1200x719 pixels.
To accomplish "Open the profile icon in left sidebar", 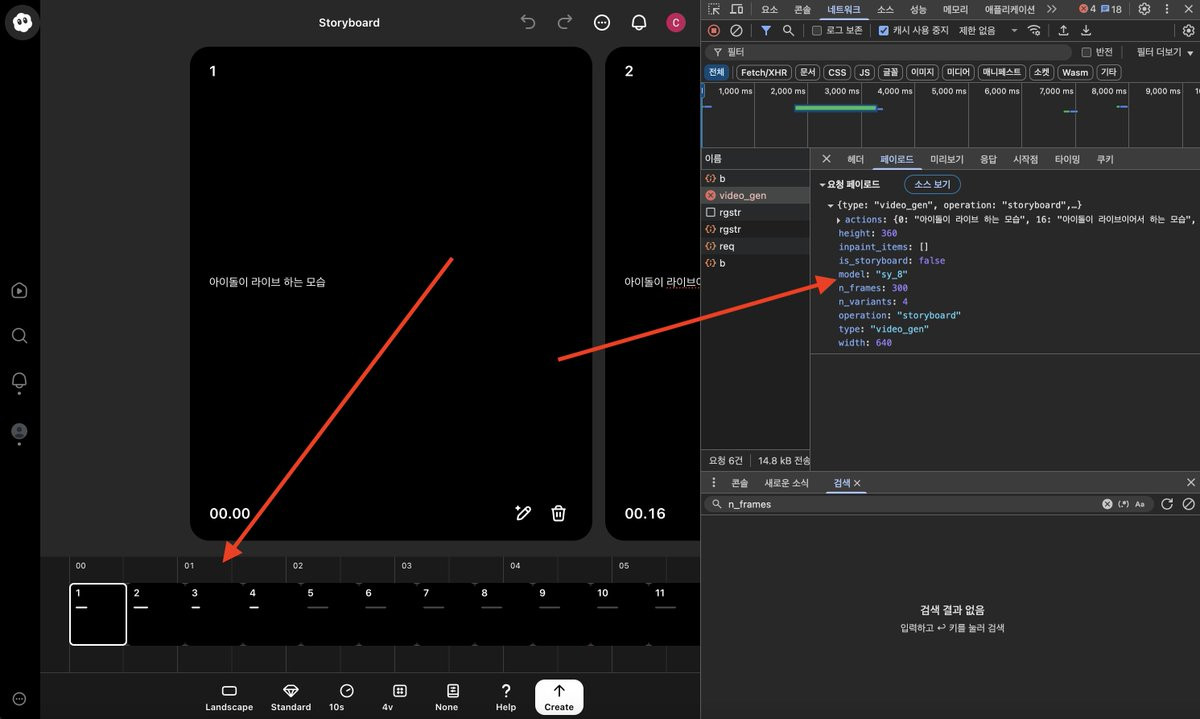I will 19,432.
